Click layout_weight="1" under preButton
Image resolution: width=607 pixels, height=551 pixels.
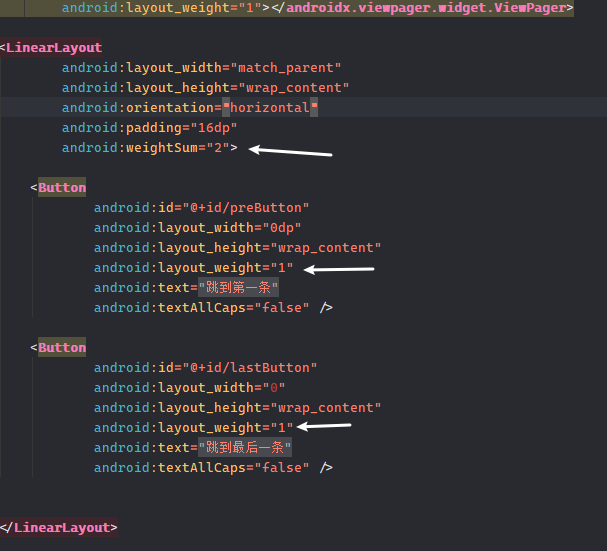coord(194,268)
